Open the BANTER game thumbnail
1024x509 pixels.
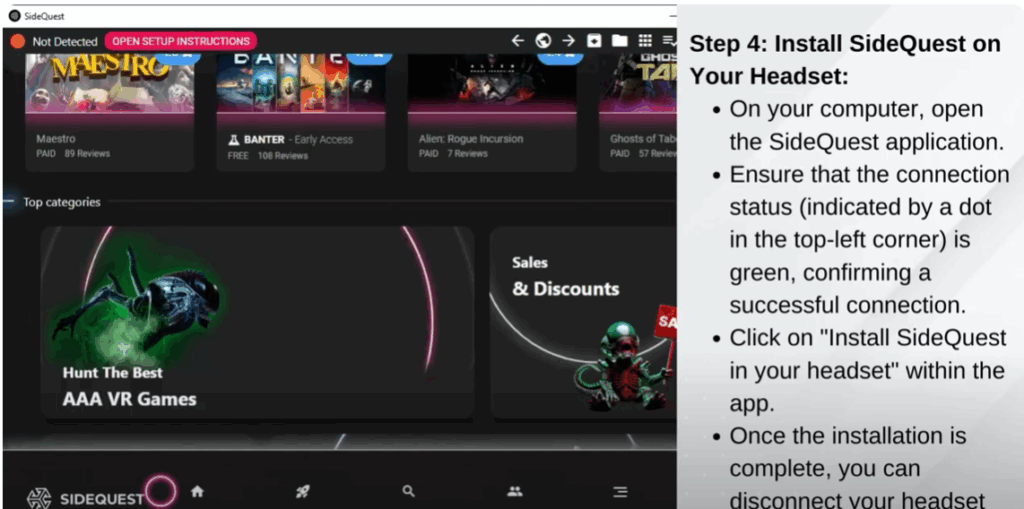click(x=301, y=84)
